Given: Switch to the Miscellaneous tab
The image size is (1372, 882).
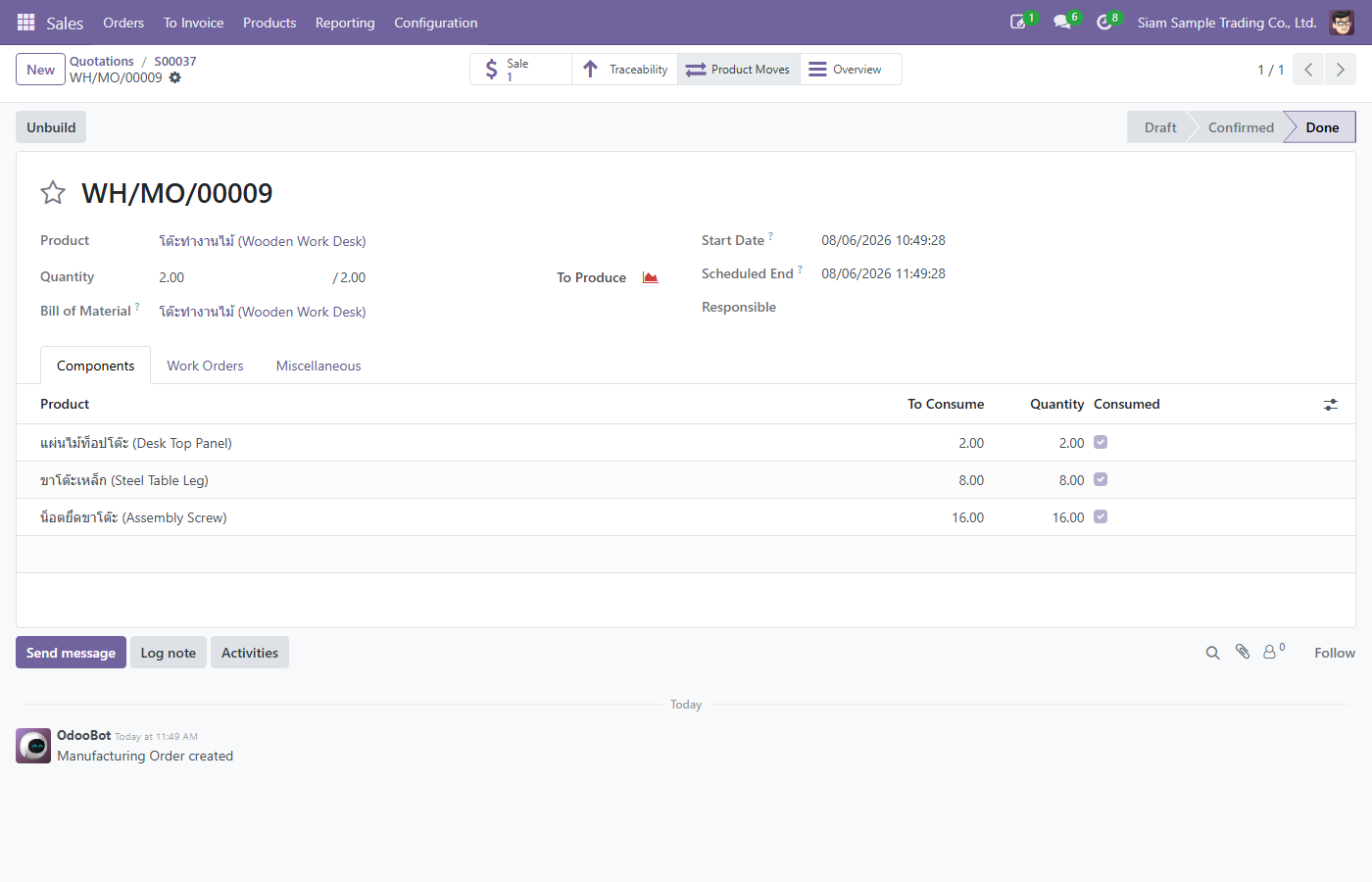Looking at the screenshot, I should pyautogui.click(x=318, y=366).
